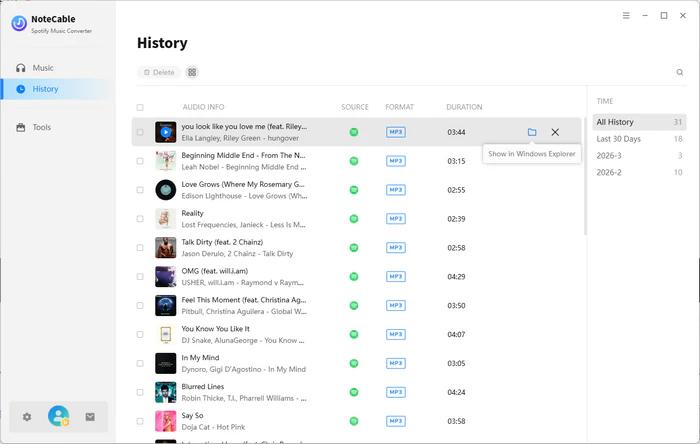Click Reality album cover thumbnail
Viewport: 700px width, 444px height.
pyautogui.click(x=166, y=219)
